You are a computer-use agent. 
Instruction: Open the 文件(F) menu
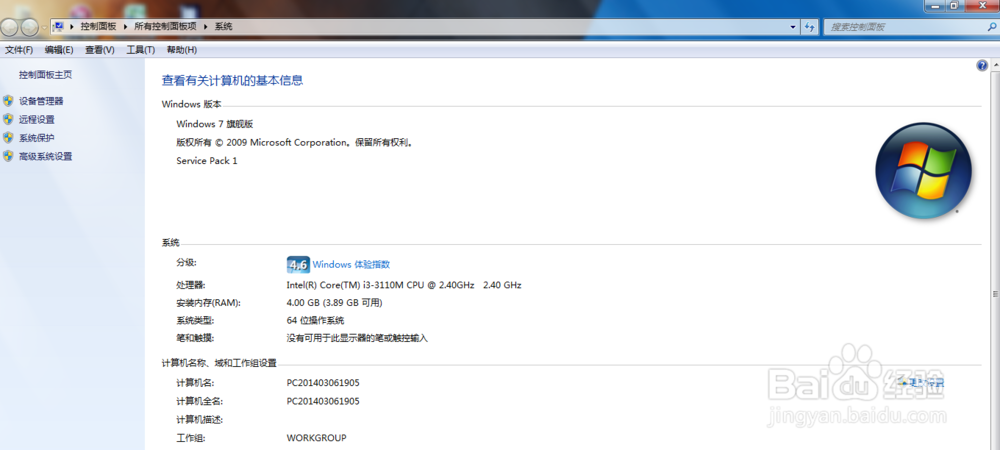pos(18,50)
